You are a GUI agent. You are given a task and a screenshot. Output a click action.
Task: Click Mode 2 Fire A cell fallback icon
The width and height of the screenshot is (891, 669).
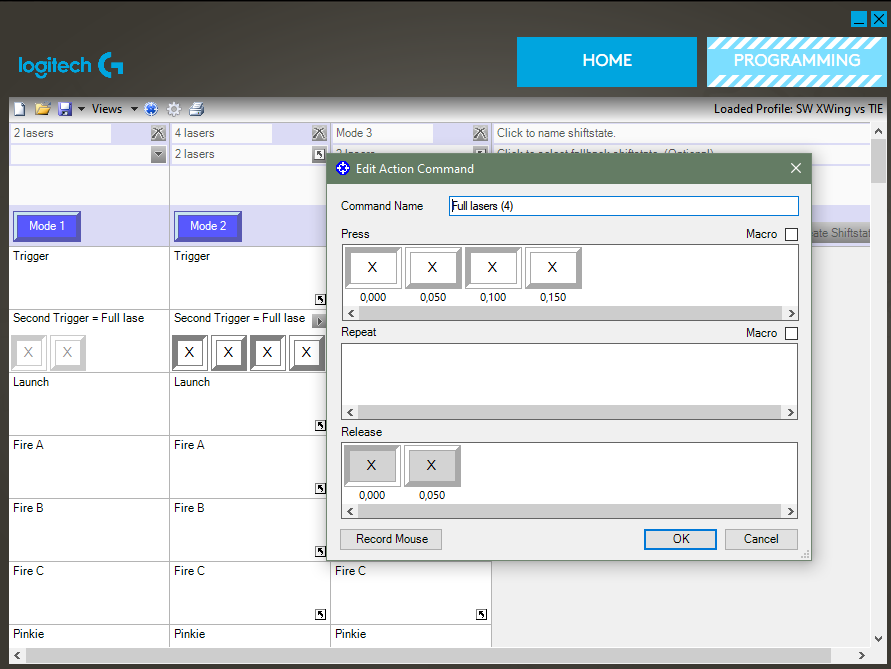(320, 488)
